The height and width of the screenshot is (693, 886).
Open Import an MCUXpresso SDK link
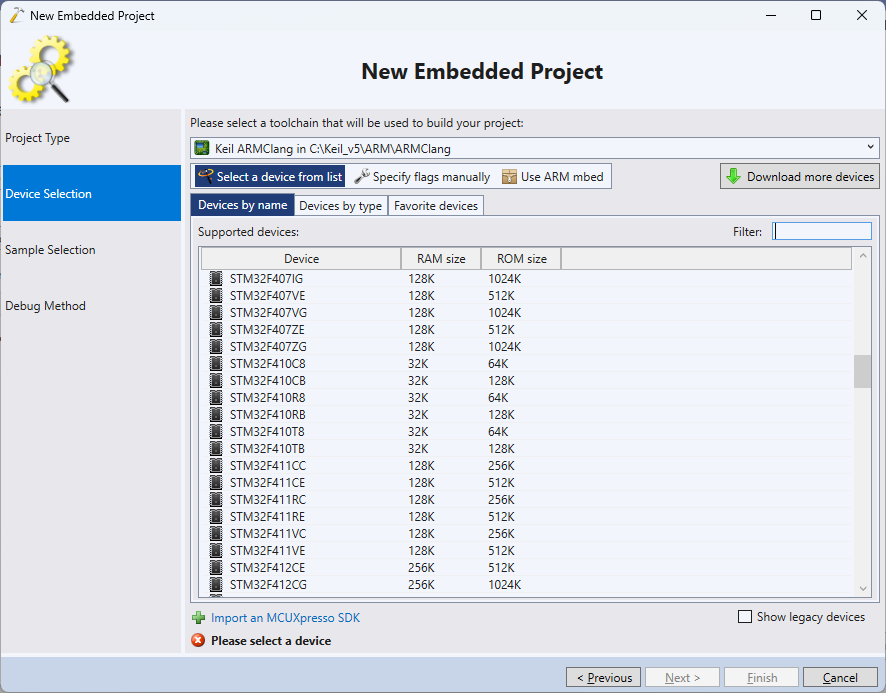coord(285,618)
